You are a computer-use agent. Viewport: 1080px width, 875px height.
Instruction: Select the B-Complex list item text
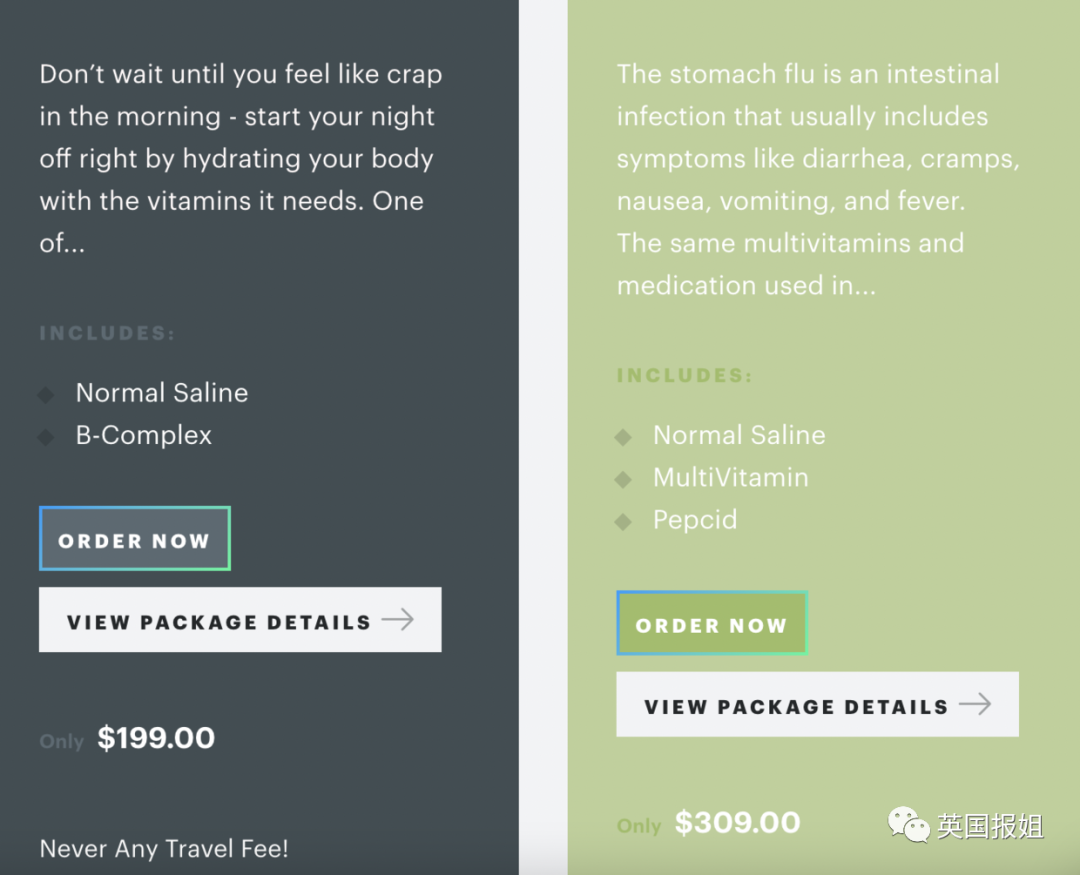click(144, 436)
